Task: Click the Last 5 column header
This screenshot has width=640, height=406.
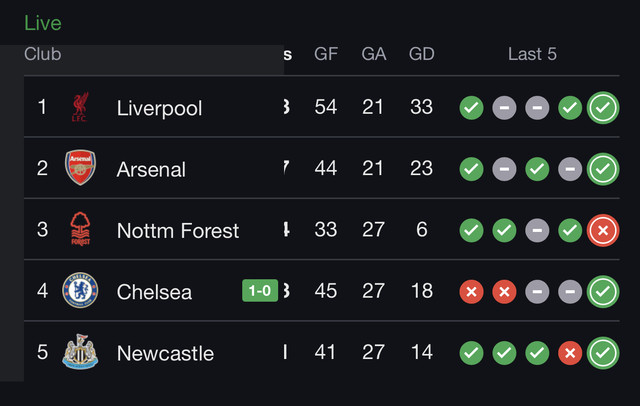Action: tap(532, 54)
